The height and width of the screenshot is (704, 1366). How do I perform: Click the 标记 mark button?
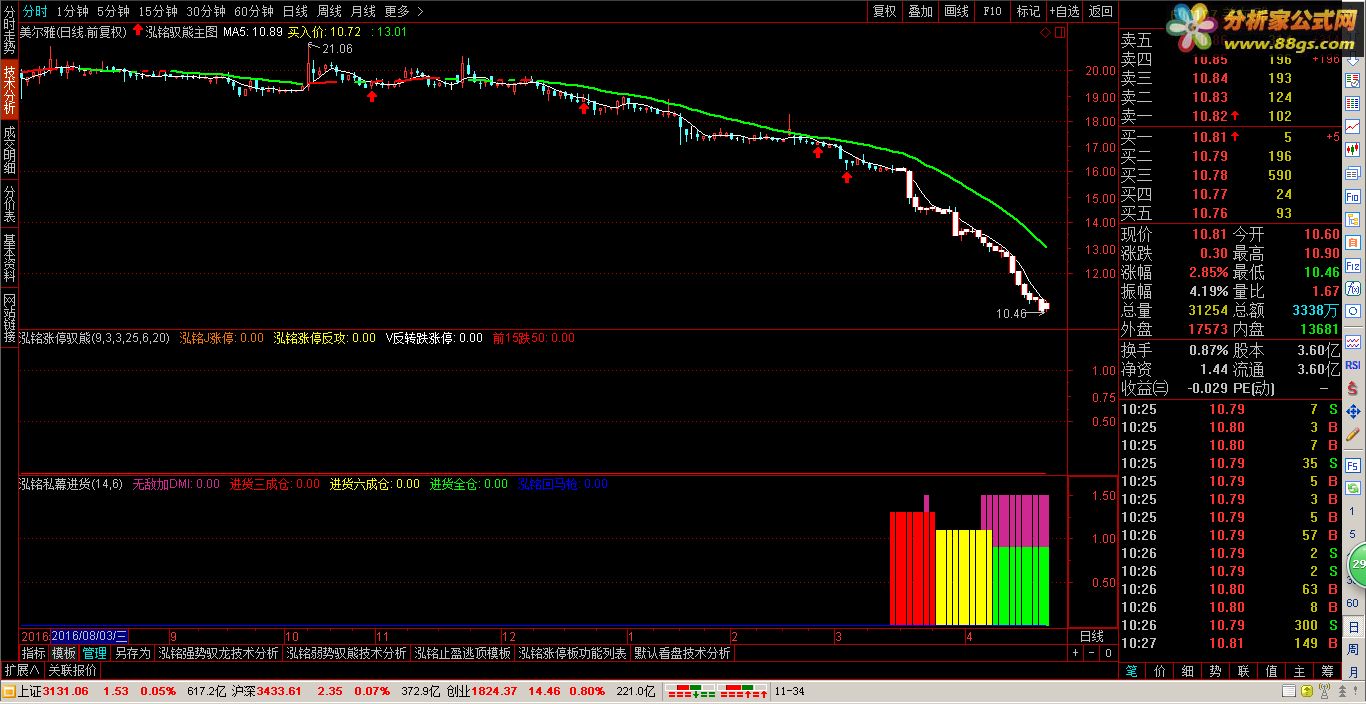pyautogui.click(x=1028, y=11)
